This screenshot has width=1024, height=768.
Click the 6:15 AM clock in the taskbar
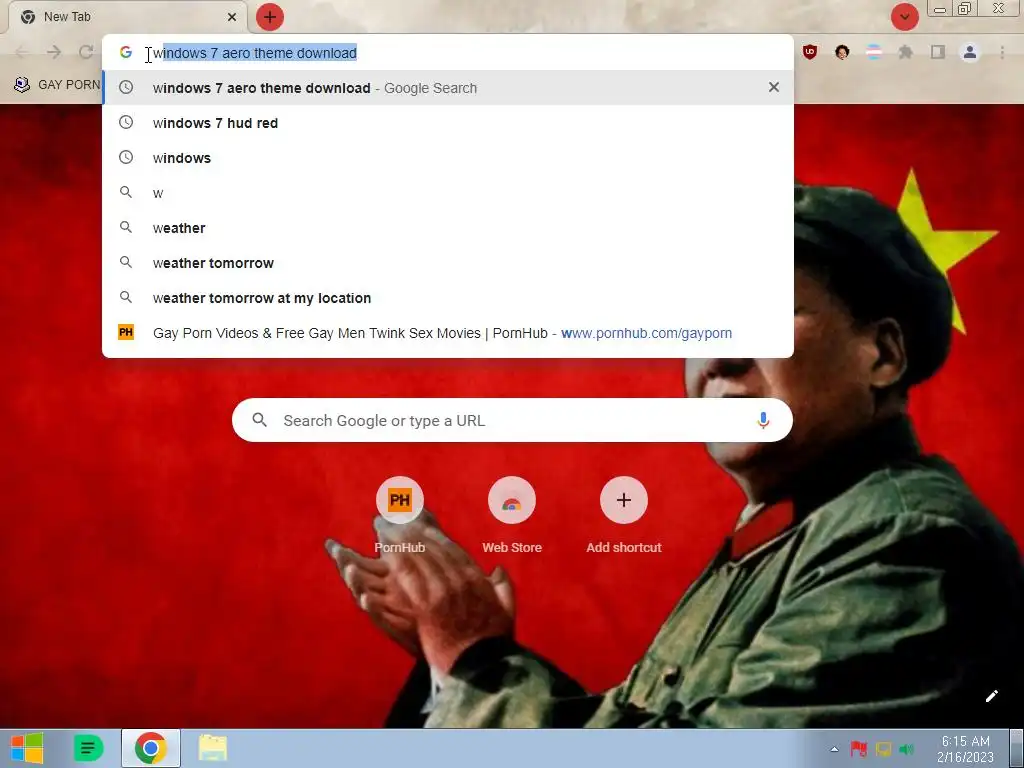point(965,749)
